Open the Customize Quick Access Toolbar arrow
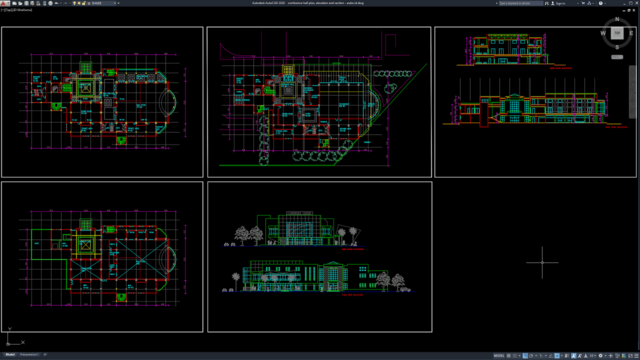This screenshot has height=360, width=640. [118, 3]
